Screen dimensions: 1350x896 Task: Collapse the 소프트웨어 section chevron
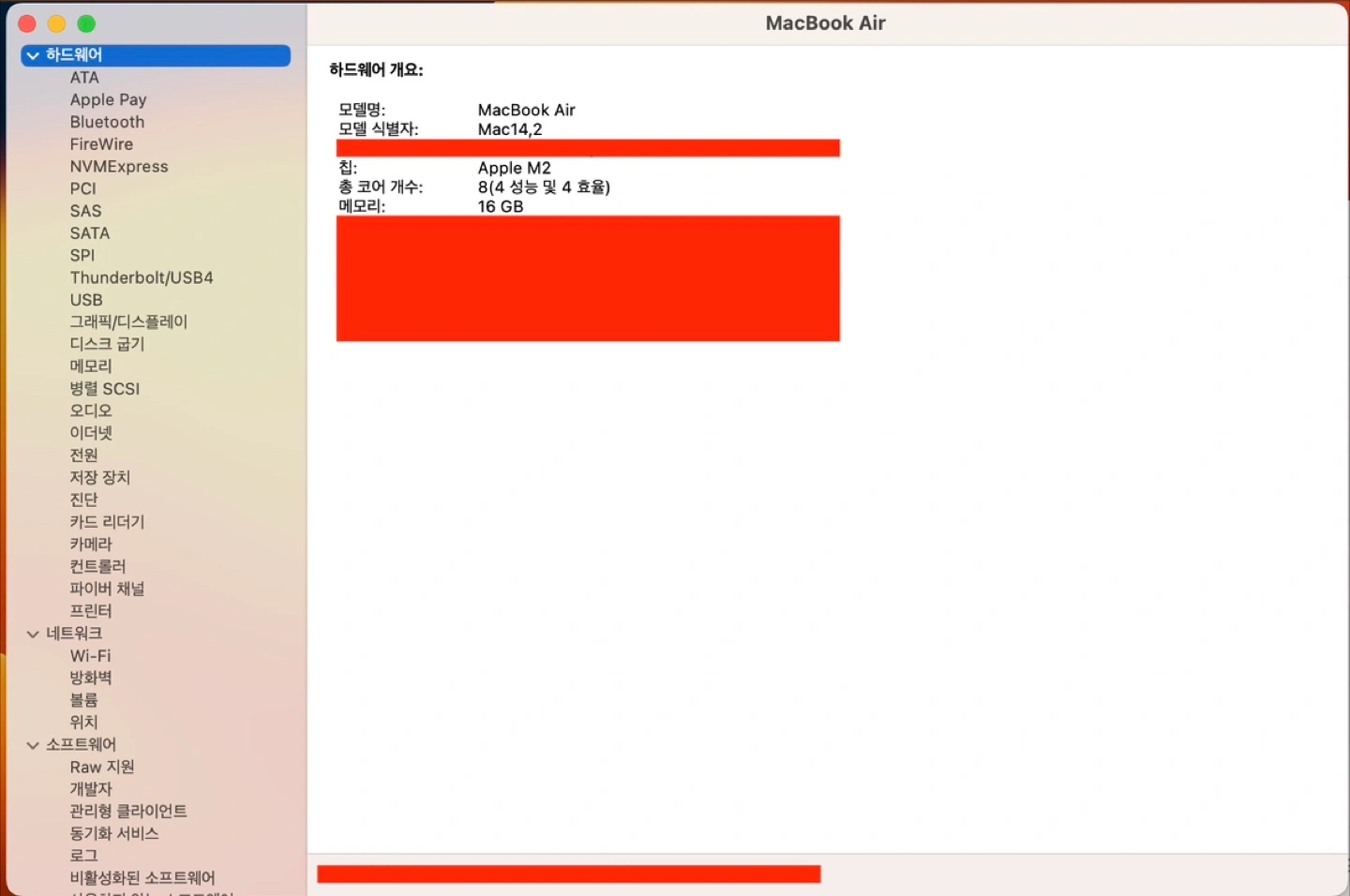33,745
